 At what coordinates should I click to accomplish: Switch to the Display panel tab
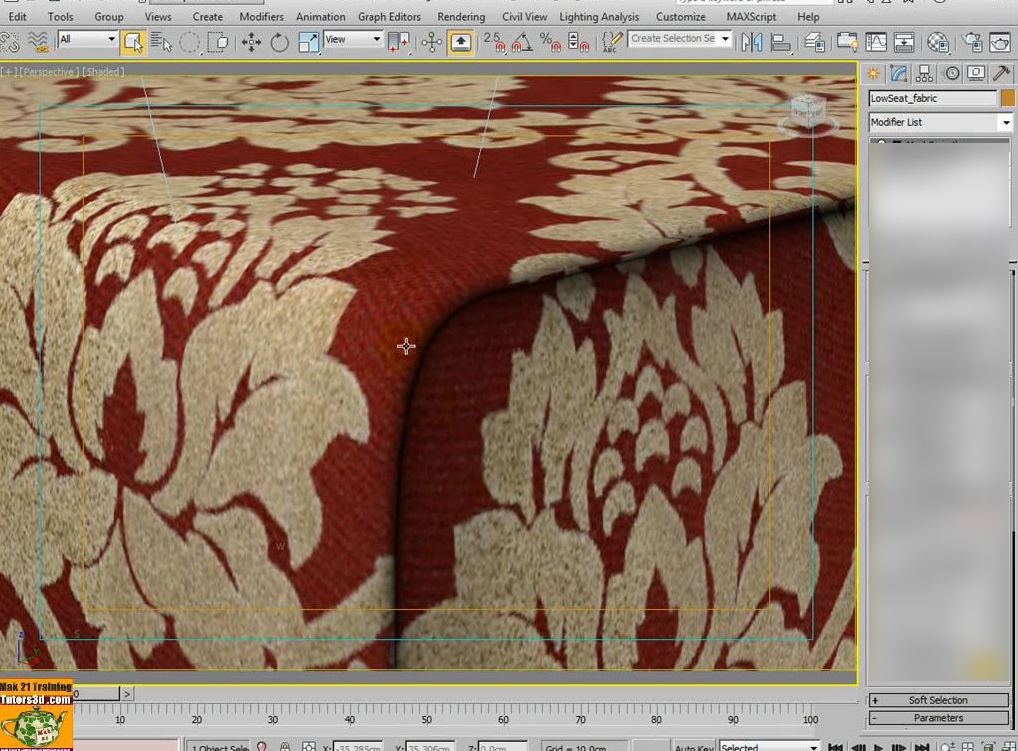tap(976, 73)
